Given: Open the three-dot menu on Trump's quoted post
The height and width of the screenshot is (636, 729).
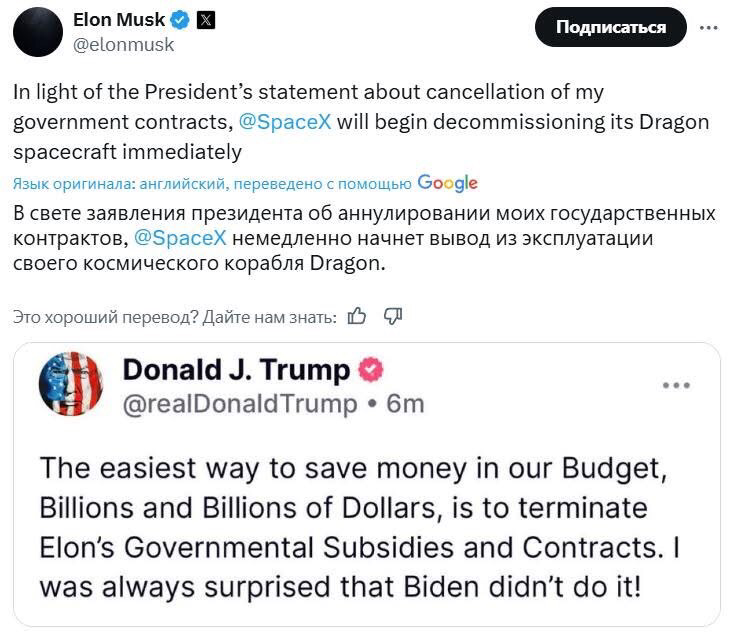Looking at the screenshot, I should (x=677, y=384).
